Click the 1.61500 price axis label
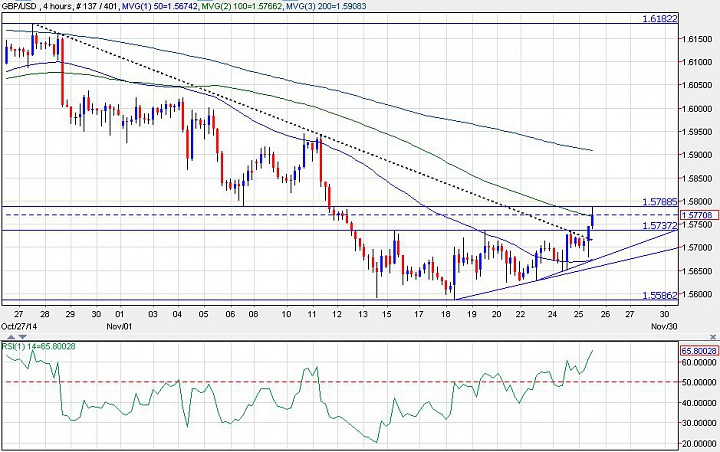 point(699,39)
